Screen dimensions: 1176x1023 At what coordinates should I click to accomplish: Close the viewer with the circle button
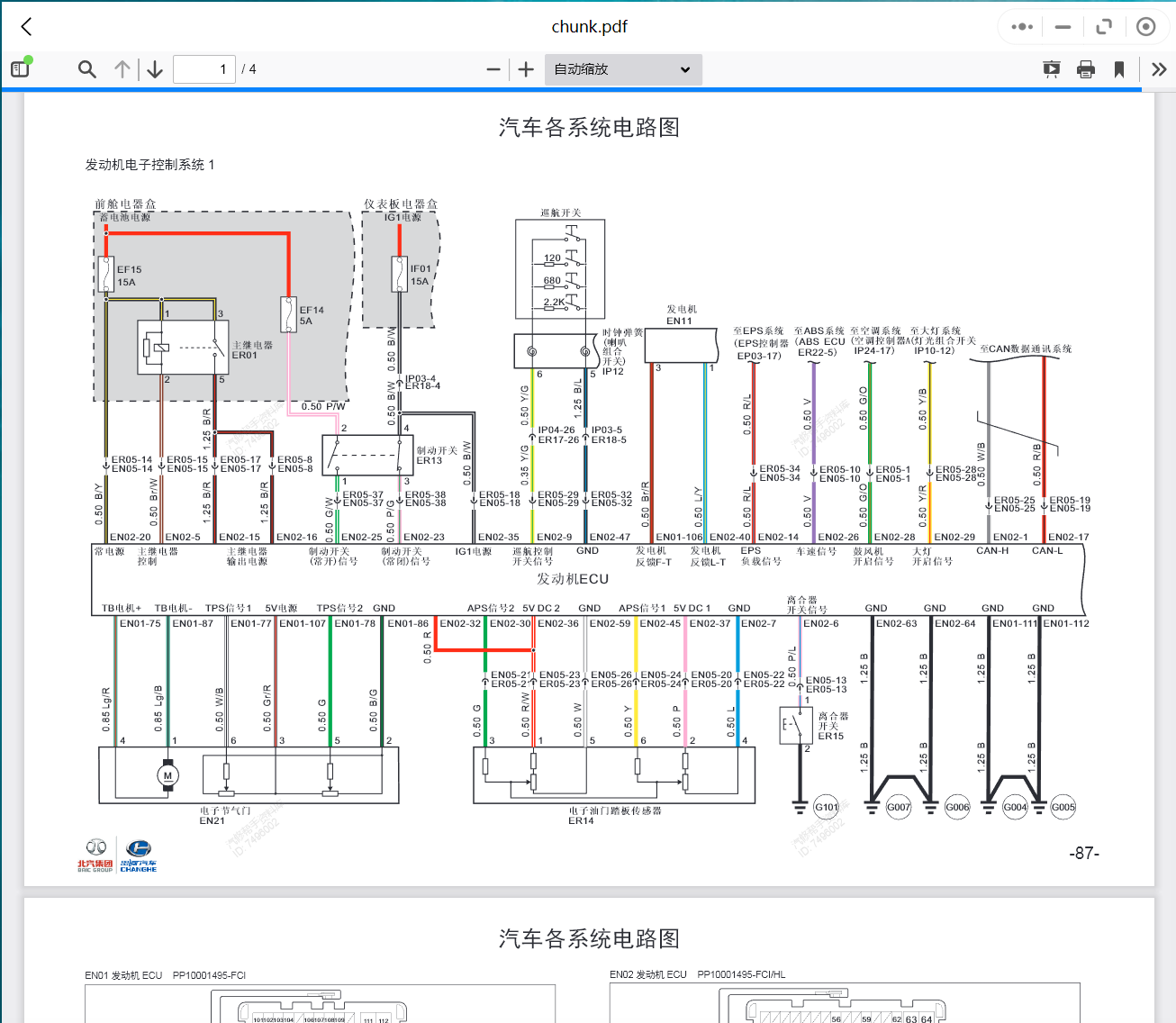1145,27
